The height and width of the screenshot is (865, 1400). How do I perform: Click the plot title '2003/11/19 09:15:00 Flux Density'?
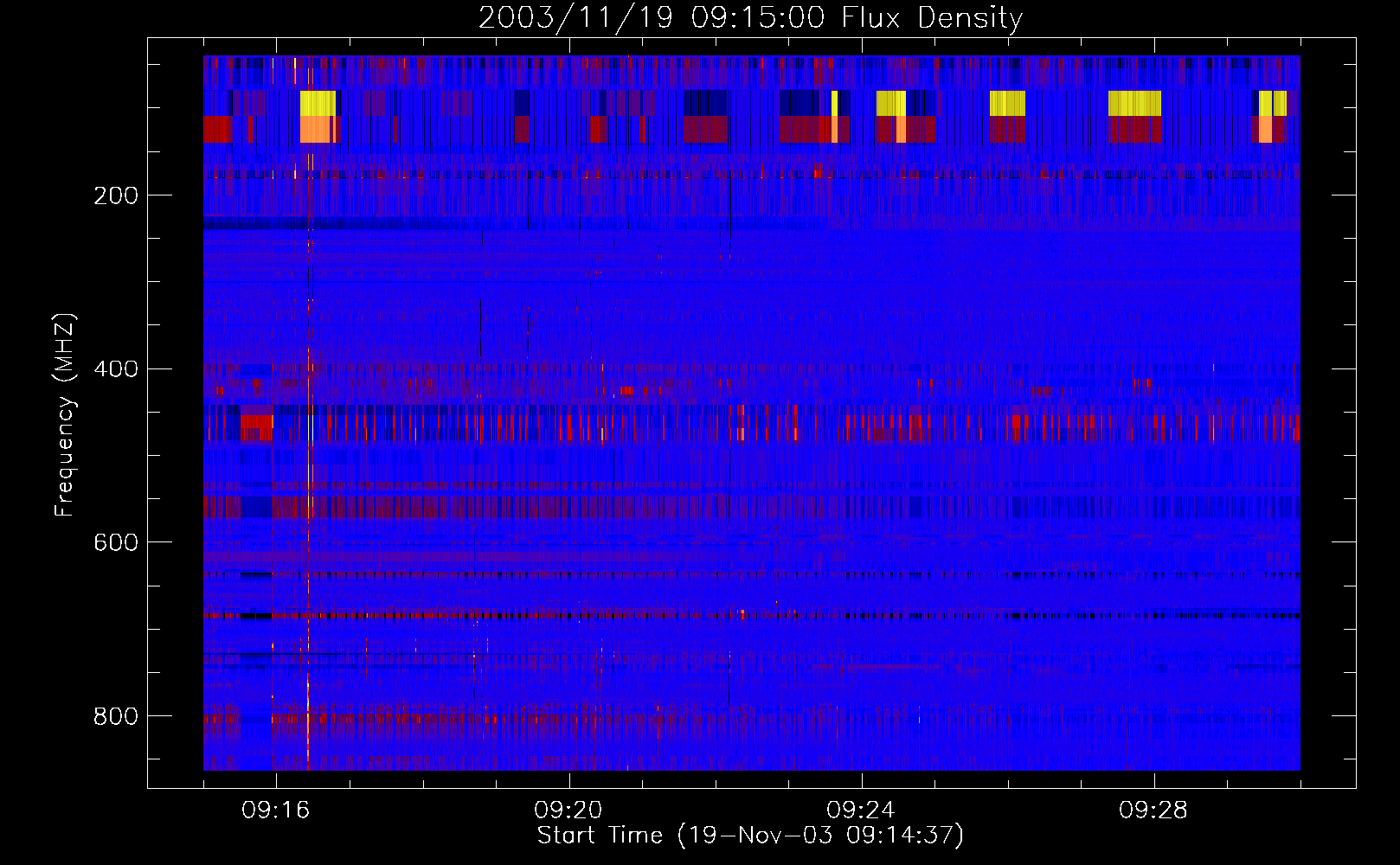tap(751, 17)
